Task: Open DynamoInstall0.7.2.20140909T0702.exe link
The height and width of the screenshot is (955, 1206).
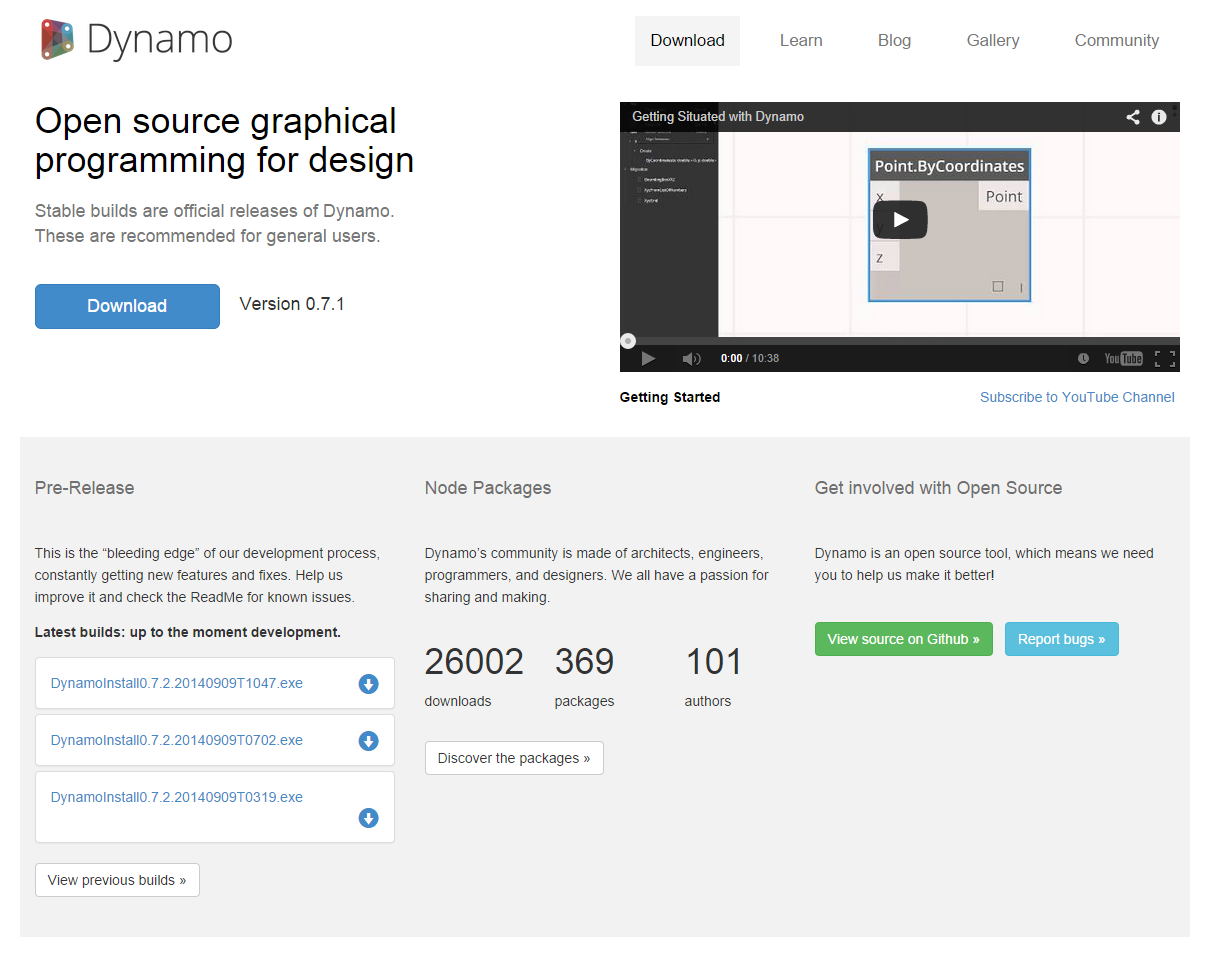Action: pos(177,740)
